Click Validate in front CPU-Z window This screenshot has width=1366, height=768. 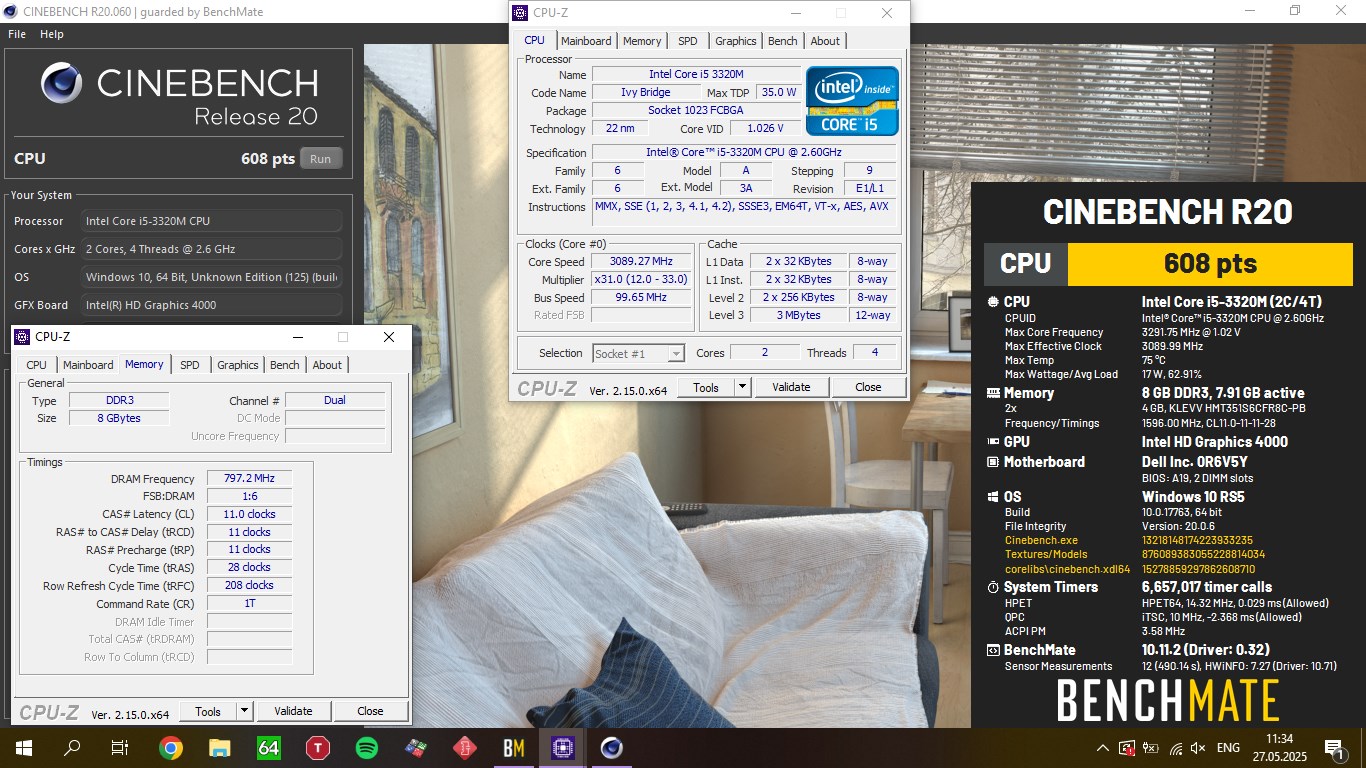[791, 387]
